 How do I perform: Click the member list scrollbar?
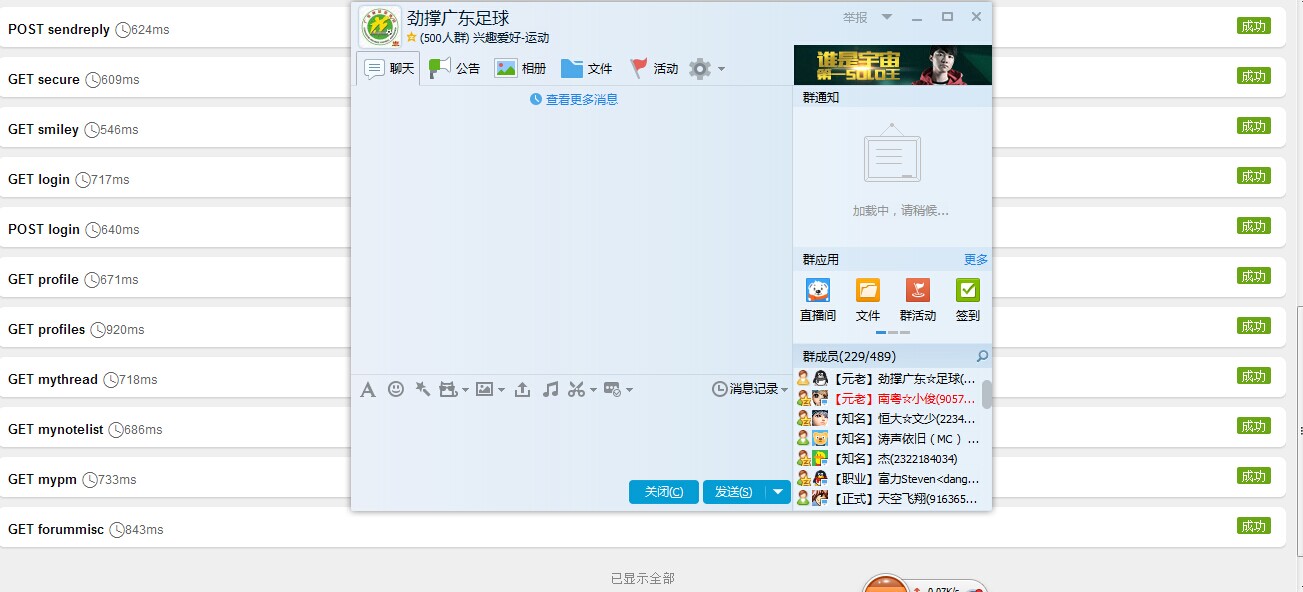click(987, 394)
